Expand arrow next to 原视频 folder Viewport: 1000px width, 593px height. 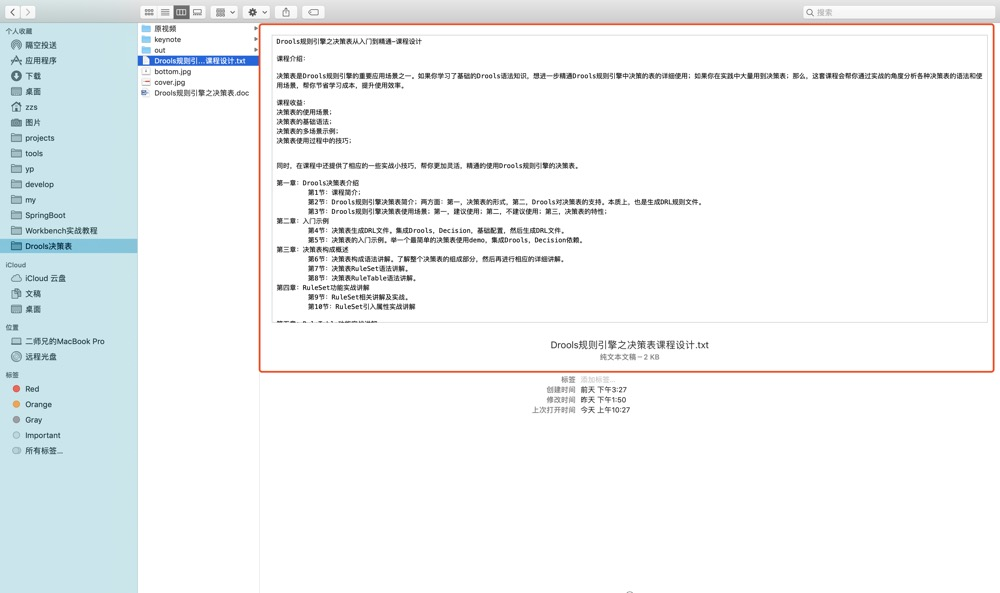(x=256, y=29)
